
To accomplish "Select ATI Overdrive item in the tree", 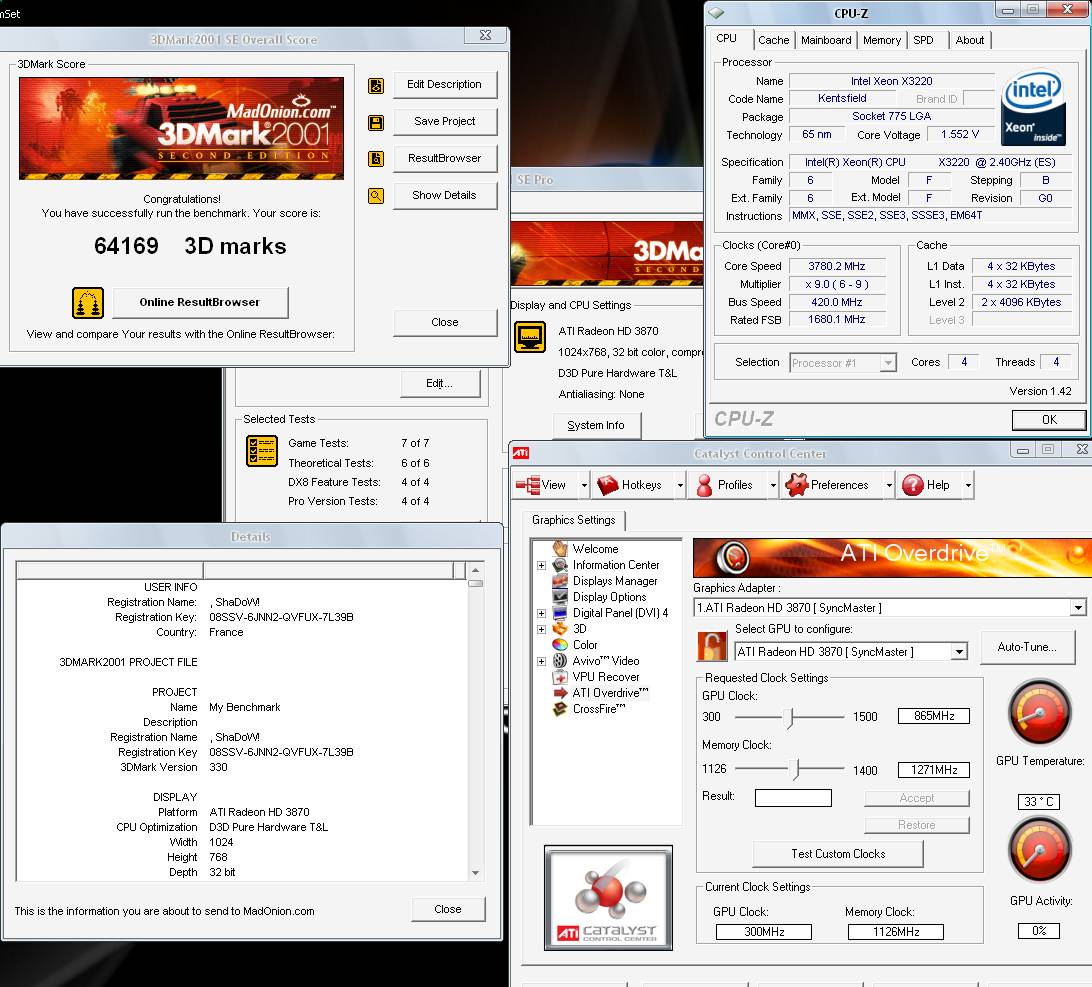I will tap(609, 693).
